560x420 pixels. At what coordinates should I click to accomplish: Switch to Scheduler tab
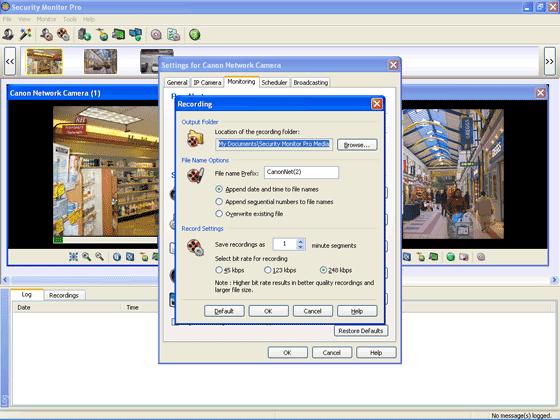click(274, 82)
